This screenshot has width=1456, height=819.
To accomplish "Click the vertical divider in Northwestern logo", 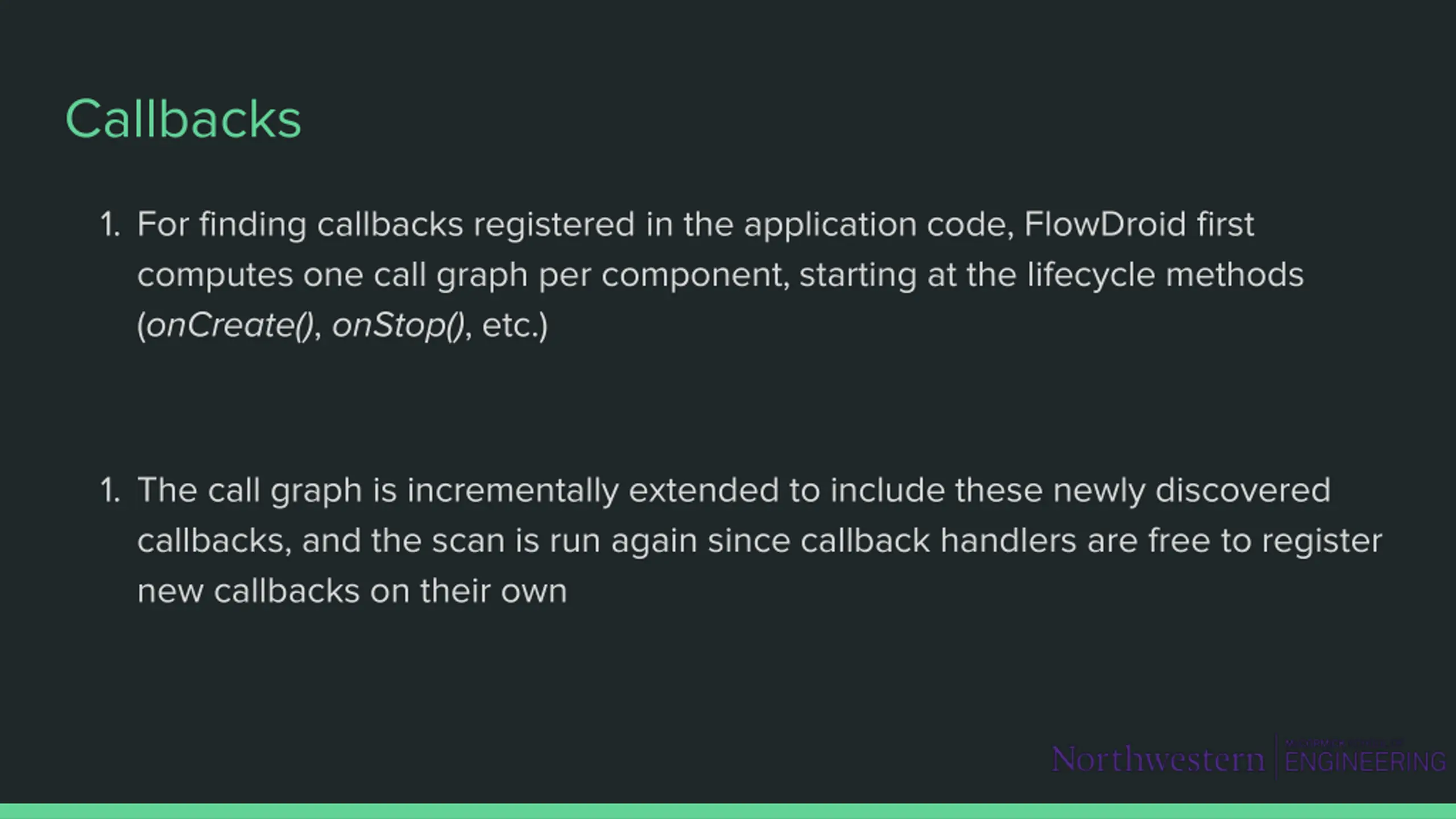I will (x=1276, y=757).
